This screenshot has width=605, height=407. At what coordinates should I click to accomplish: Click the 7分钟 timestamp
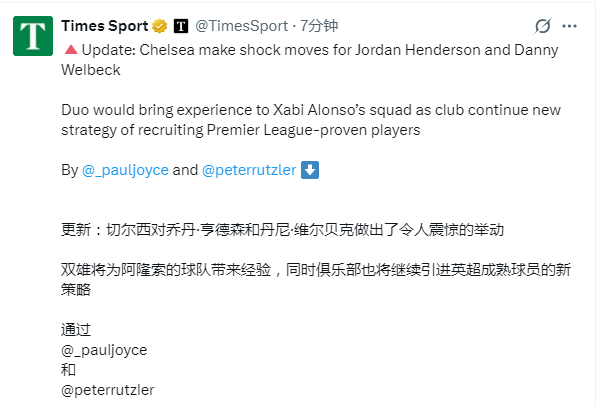tap(319, 26)
